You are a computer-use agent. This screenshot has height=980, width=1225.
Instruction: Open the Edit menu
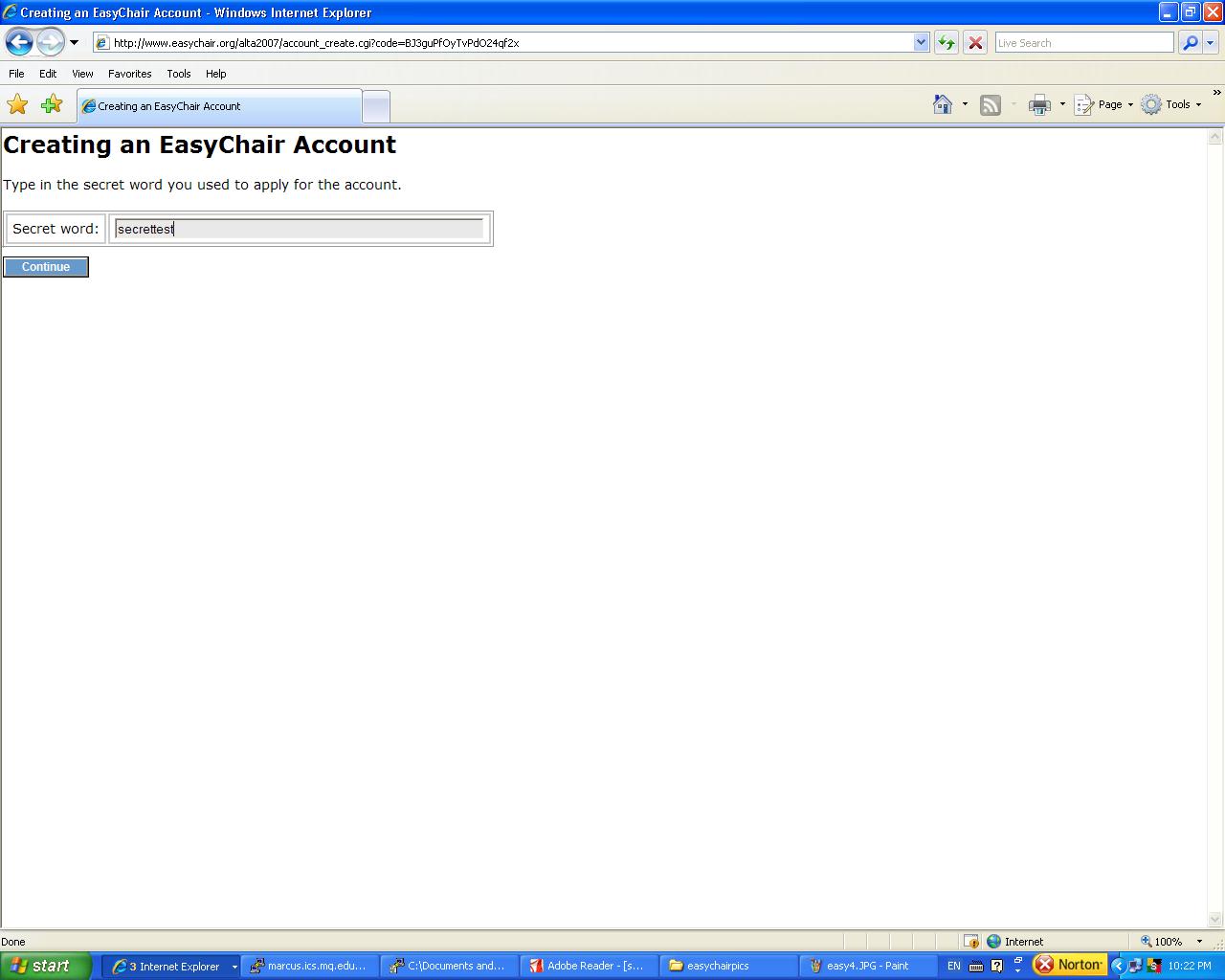(x=48, y=74)
